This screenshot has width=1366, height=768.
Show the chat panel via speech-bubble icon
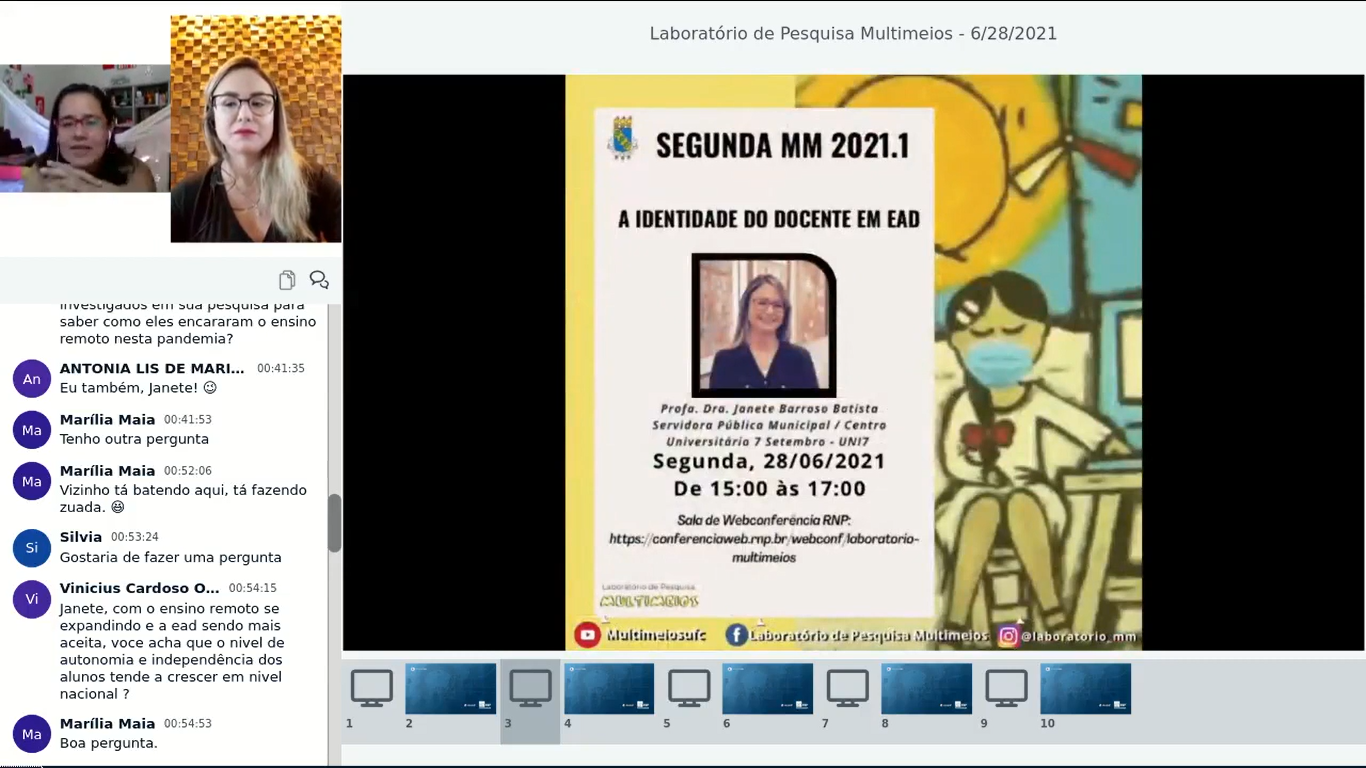(x=319, y=280)
